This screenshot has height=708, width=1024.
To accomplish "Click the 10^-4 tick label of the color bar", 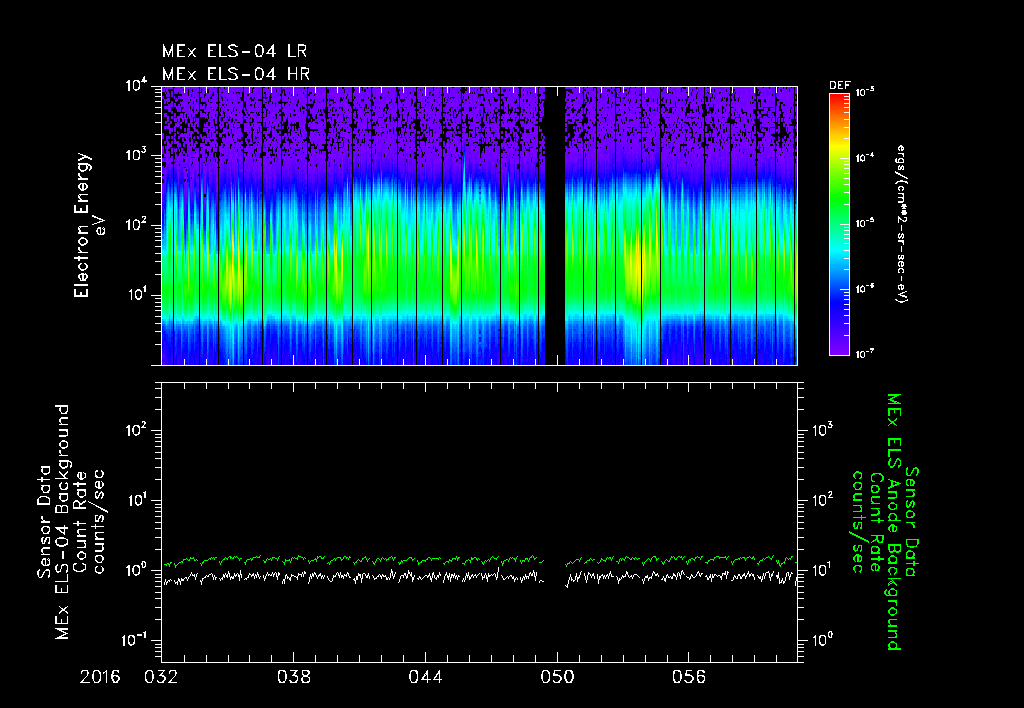I will click(865, 158).
